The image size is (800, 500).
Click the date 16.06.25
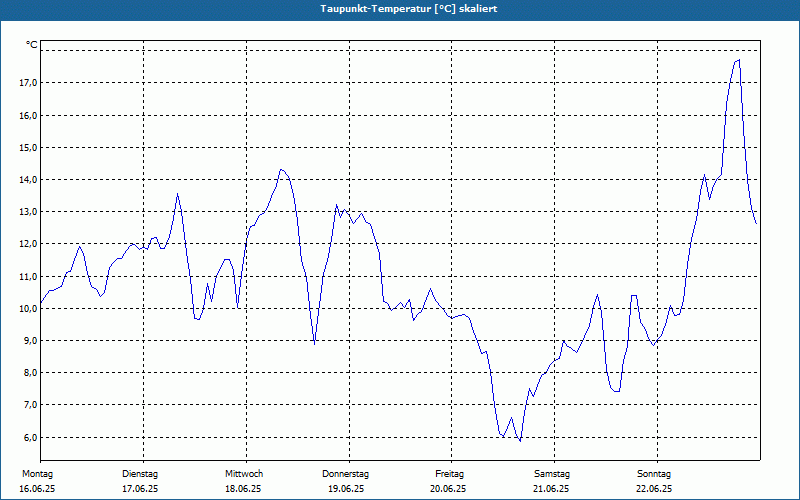tap(37, 489)
